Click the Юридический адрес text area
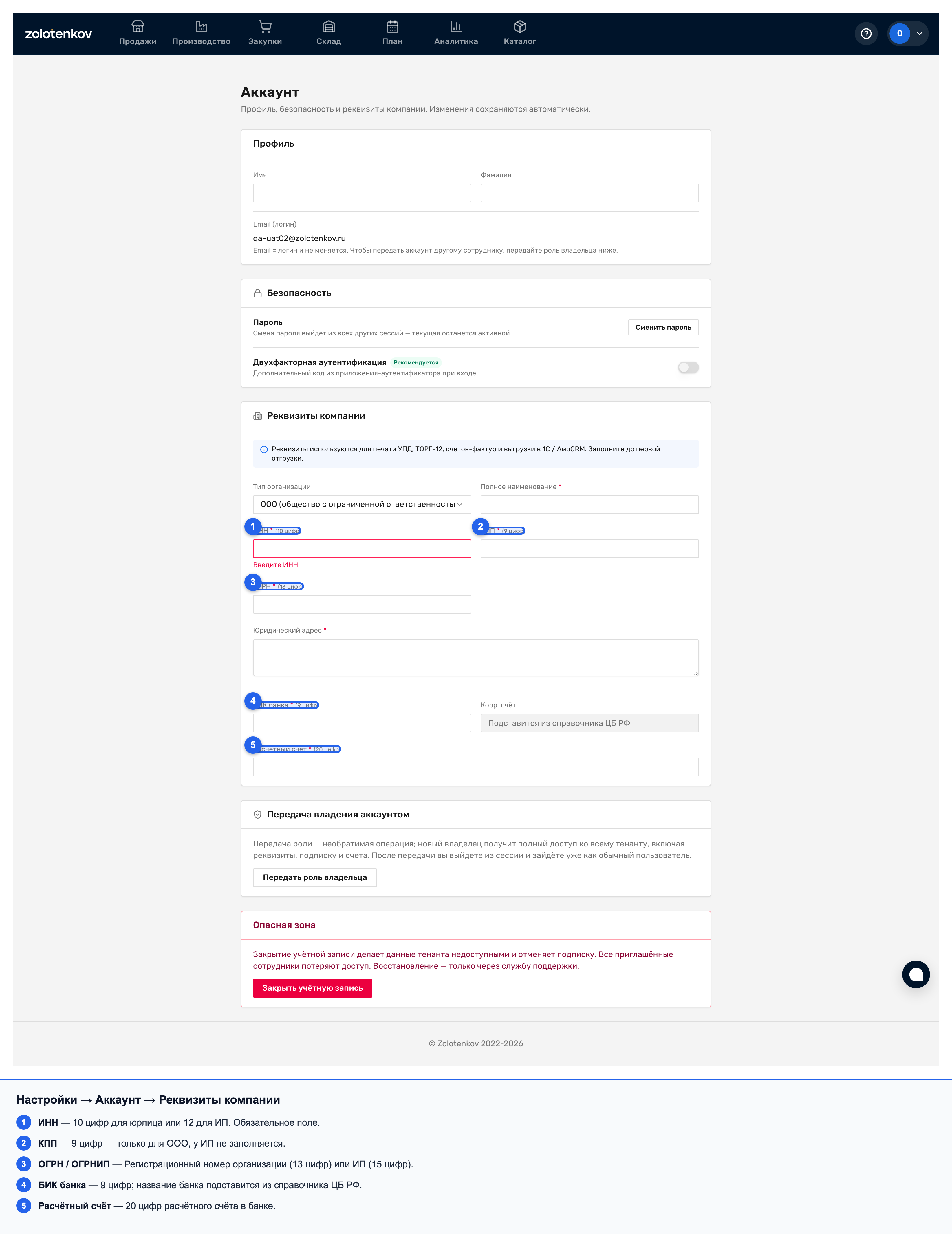This screenshot has height=1234, width=952. (x=475, y=658)
